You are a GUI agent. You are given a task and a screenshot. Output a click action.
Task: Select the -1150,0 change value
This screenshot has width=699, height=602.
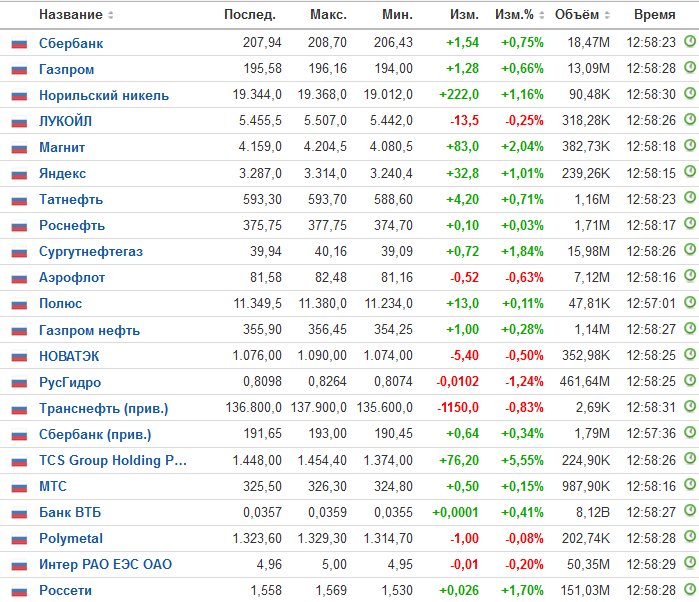click(x=458, y=408)
